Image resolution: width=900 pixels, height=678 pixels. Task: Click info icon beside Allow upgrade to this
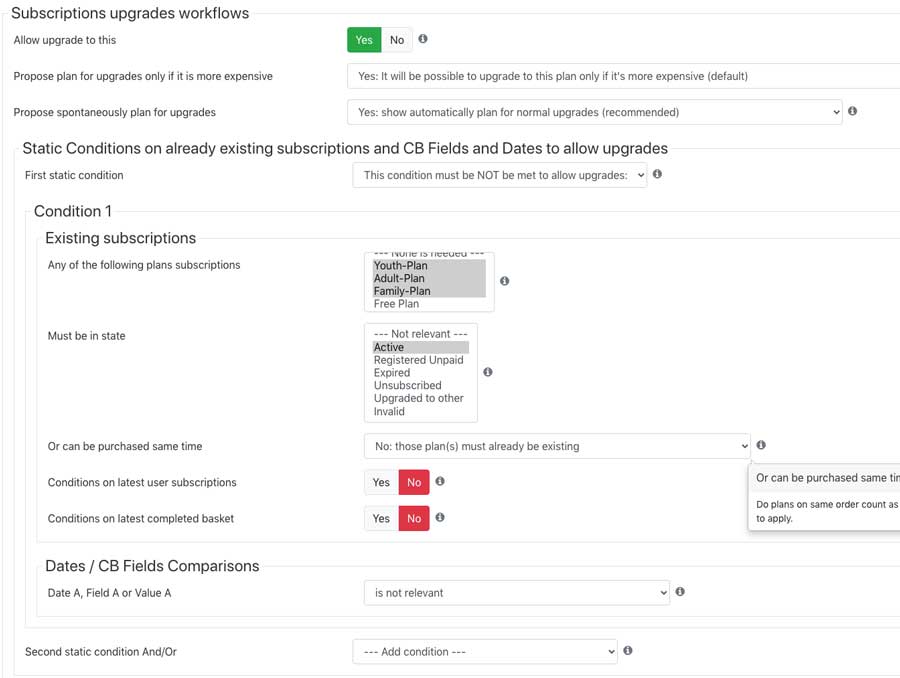(x=423, y=38)
